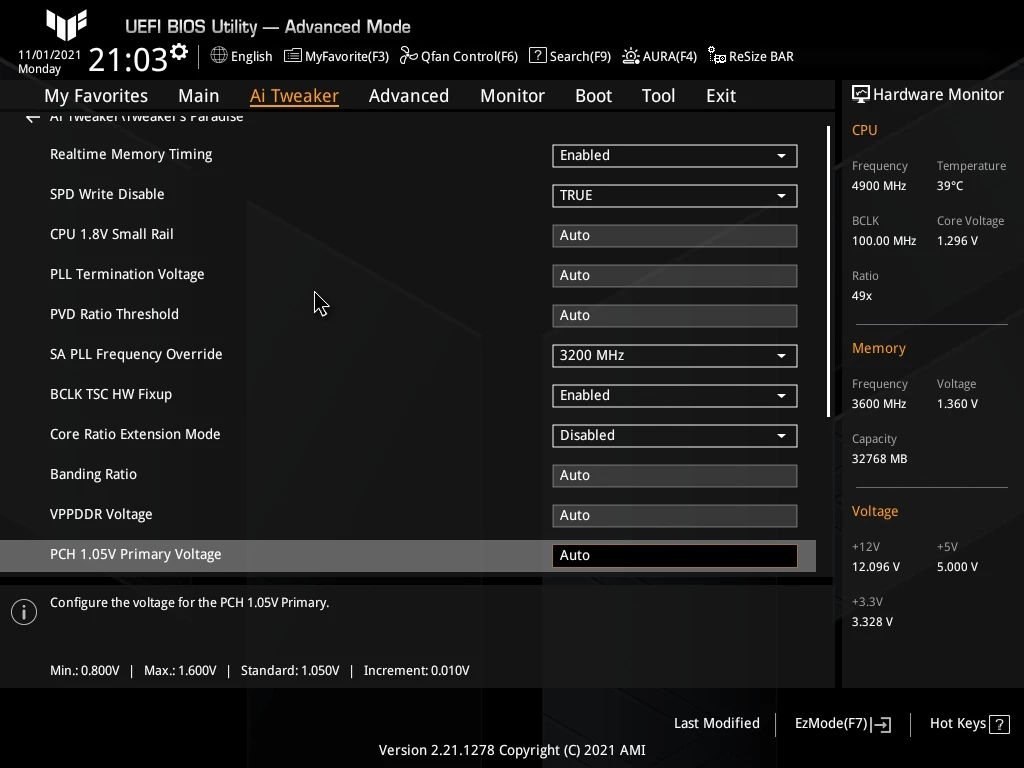This screenshot has width=1024, height=768.
Task: Click CPU 1.8V Small Rail field
Action: (x=675, y=235)
